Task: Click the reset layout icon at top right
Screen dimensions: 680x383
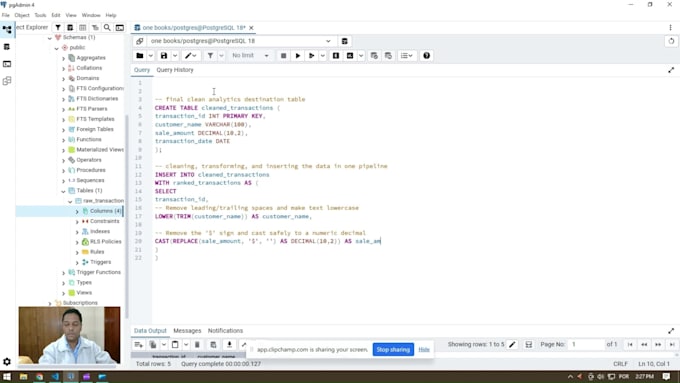Action: (x=671, y=41)
